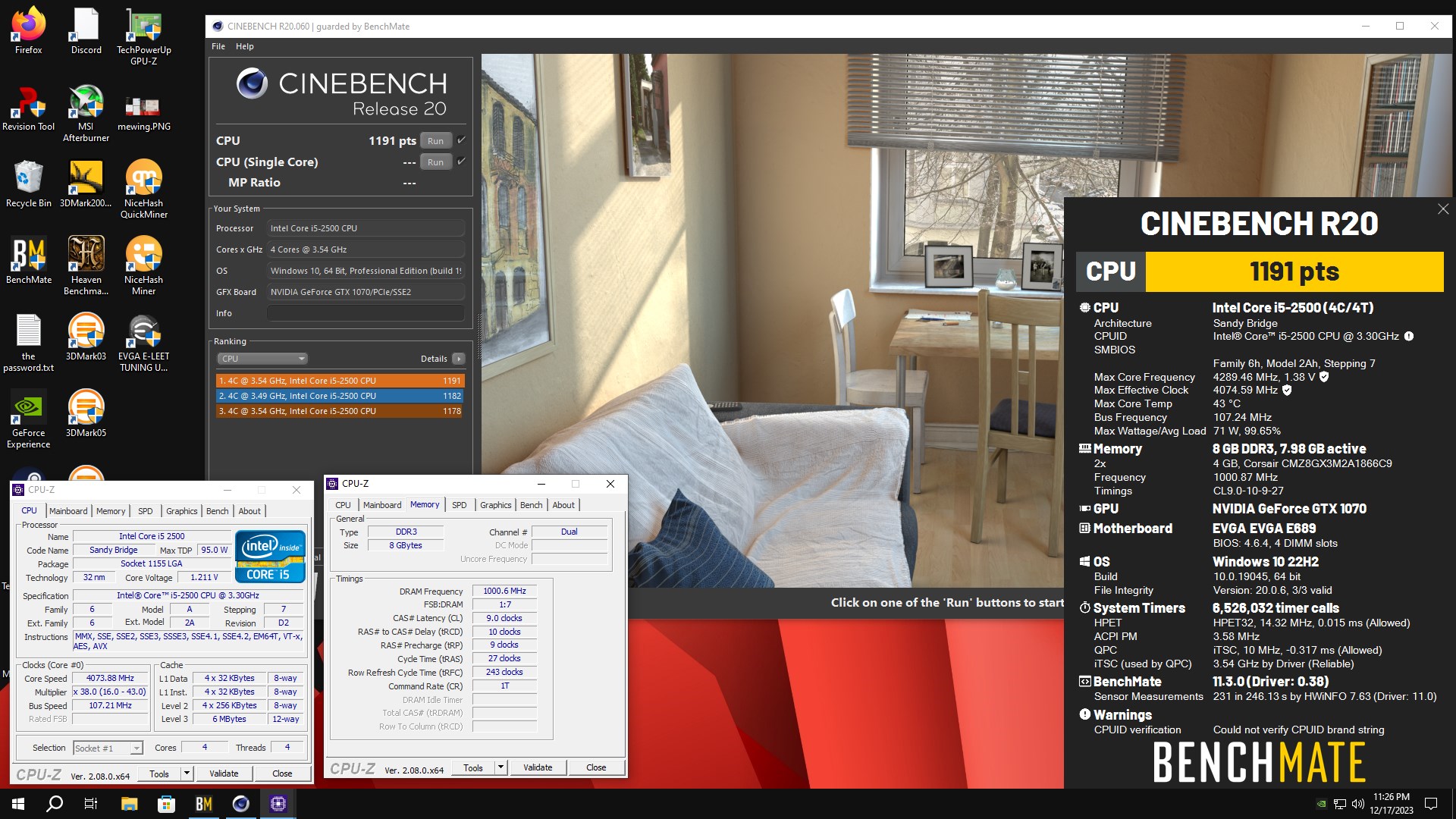Open Cinebench File menu
1456x819 pixels.
tap(218, 46)
